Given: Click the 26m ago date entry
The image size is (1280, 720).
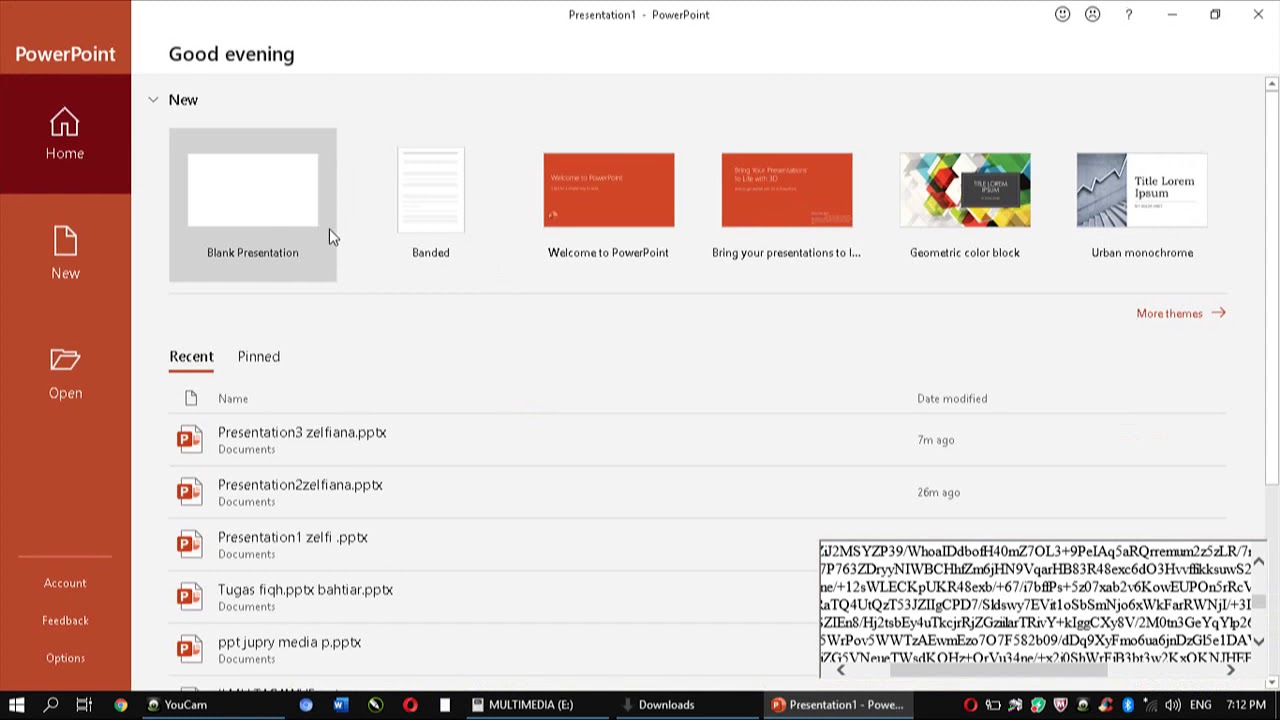Looking at the screenshot, I should (938, 492).
